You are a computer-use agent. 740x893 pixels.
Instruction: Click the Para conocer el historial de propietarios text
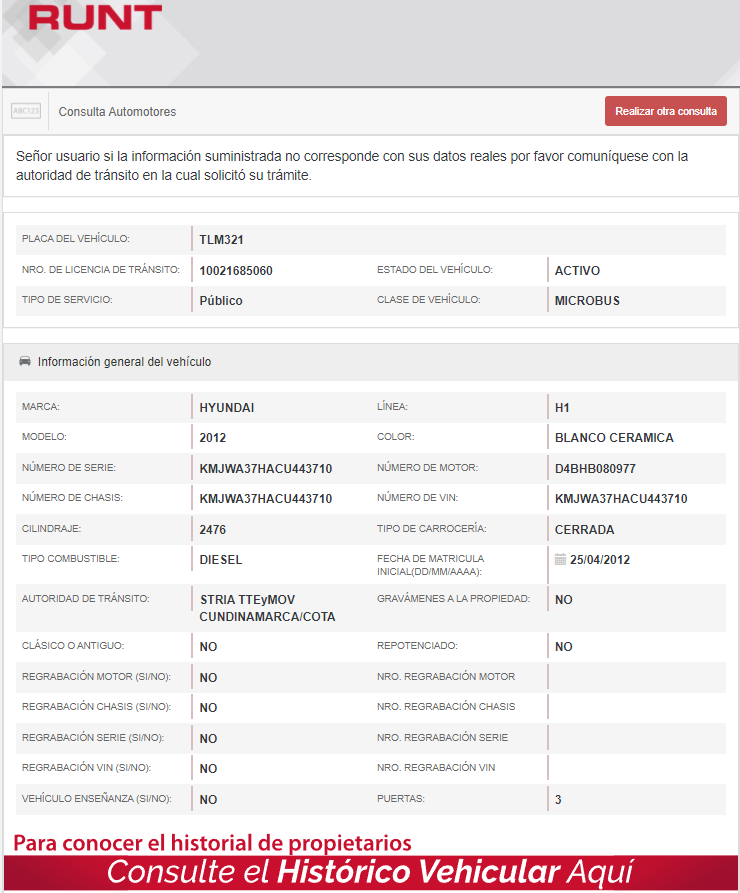tap(212, 842)
